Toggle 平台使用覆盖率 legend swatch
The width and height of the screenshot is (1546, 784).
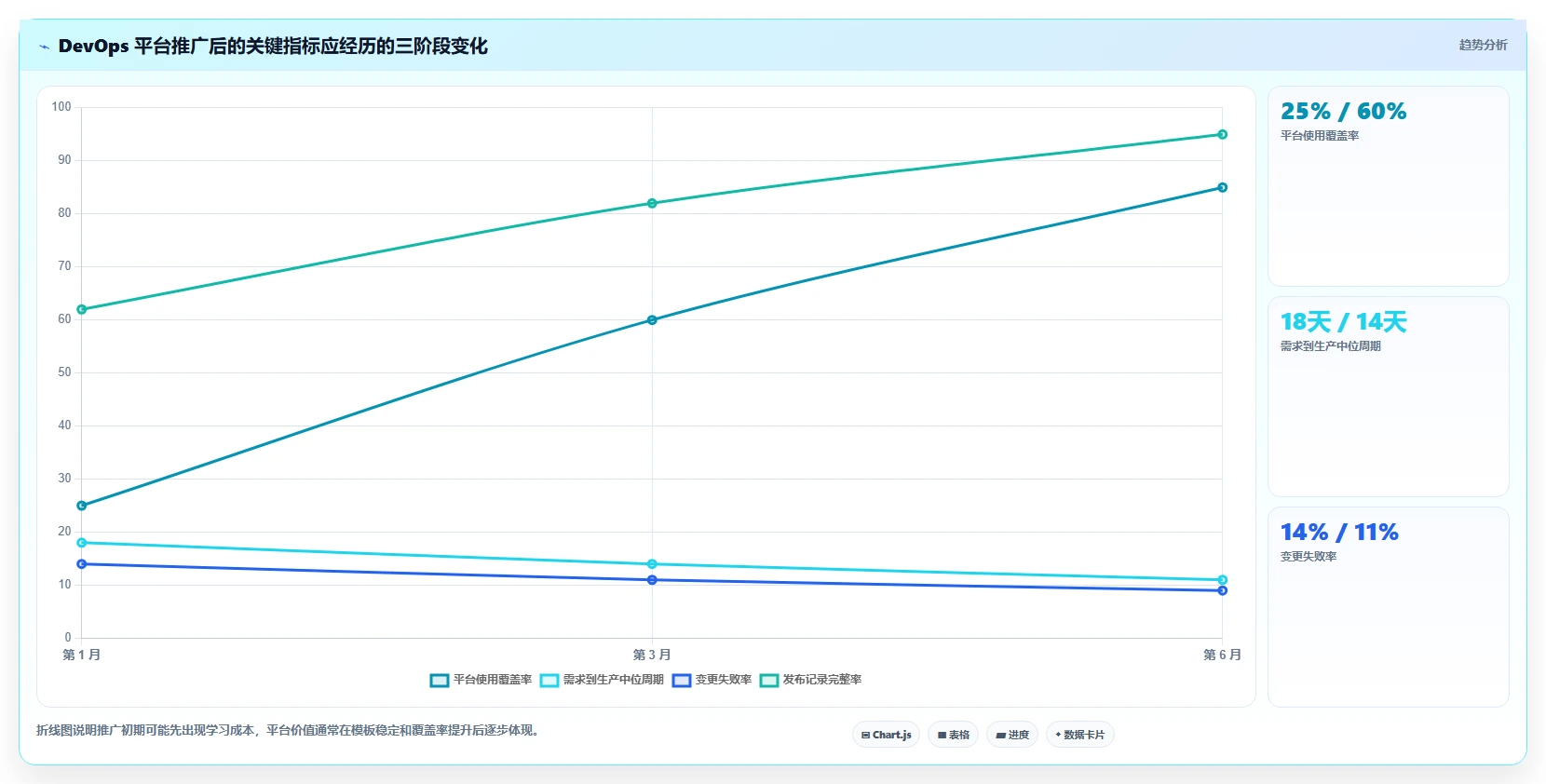440,681
